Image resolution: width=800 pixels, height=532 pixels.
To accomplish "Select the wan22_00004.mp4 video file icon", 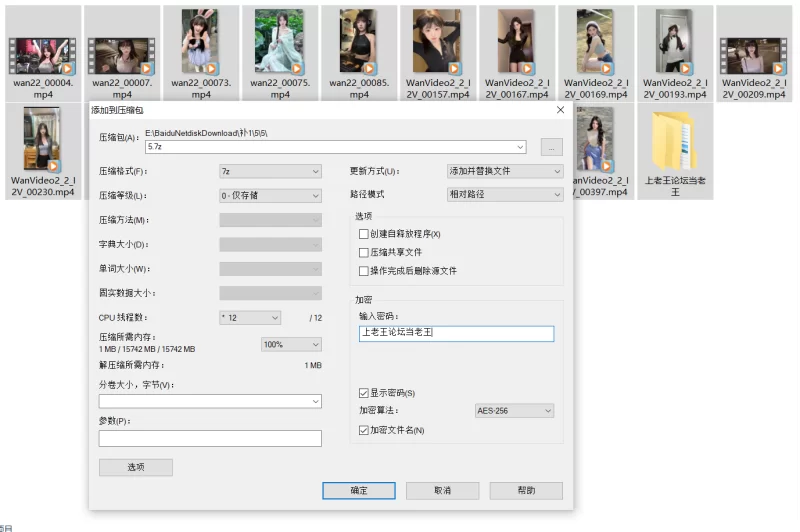I will [43, 56].
